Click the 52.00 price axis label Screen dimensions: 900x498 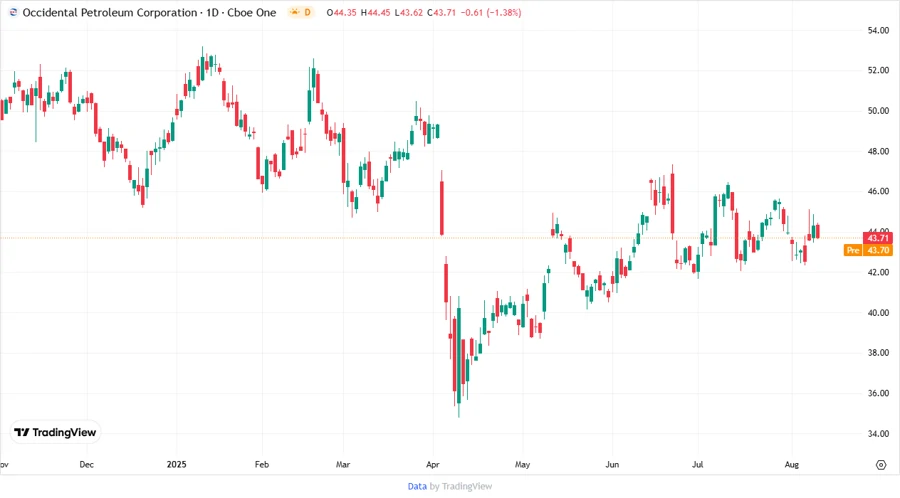[878, 71]
